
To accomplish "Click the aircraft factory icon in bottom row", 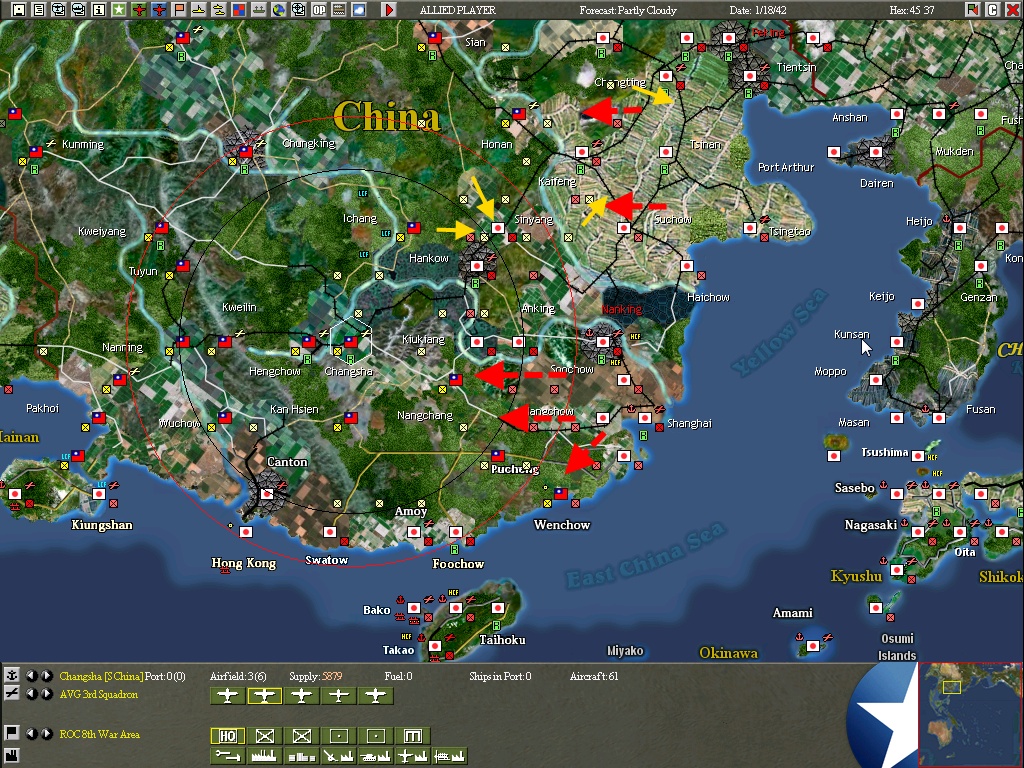I will (413, 756).
